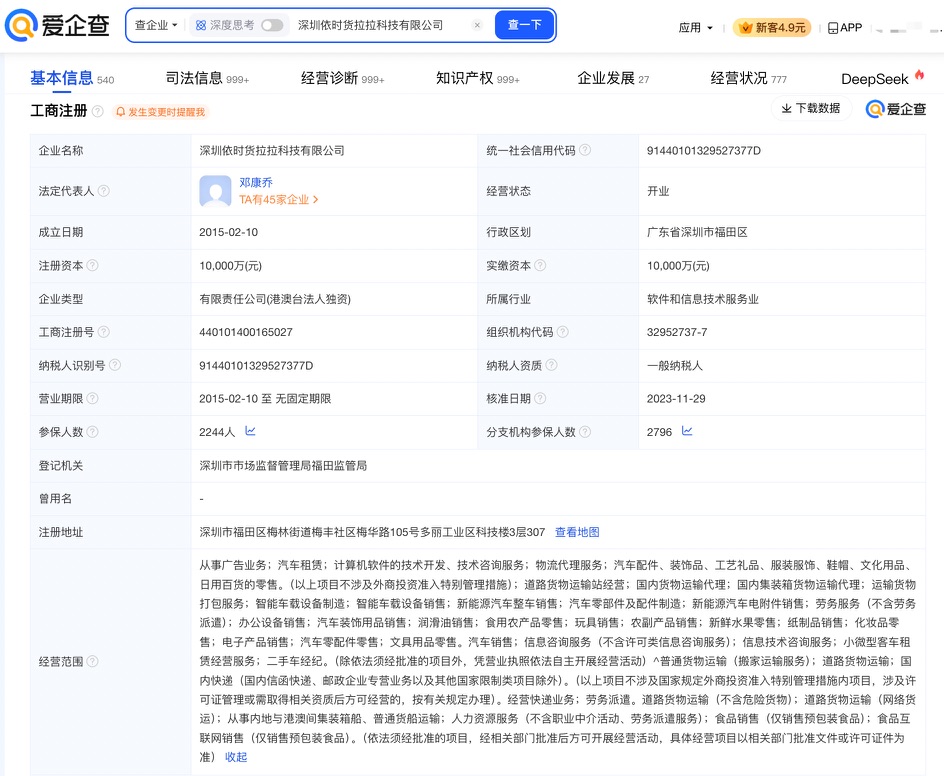Expand TA有45家企业 link
This screenshot has width=944, height=776.
[x=278, y=200]
